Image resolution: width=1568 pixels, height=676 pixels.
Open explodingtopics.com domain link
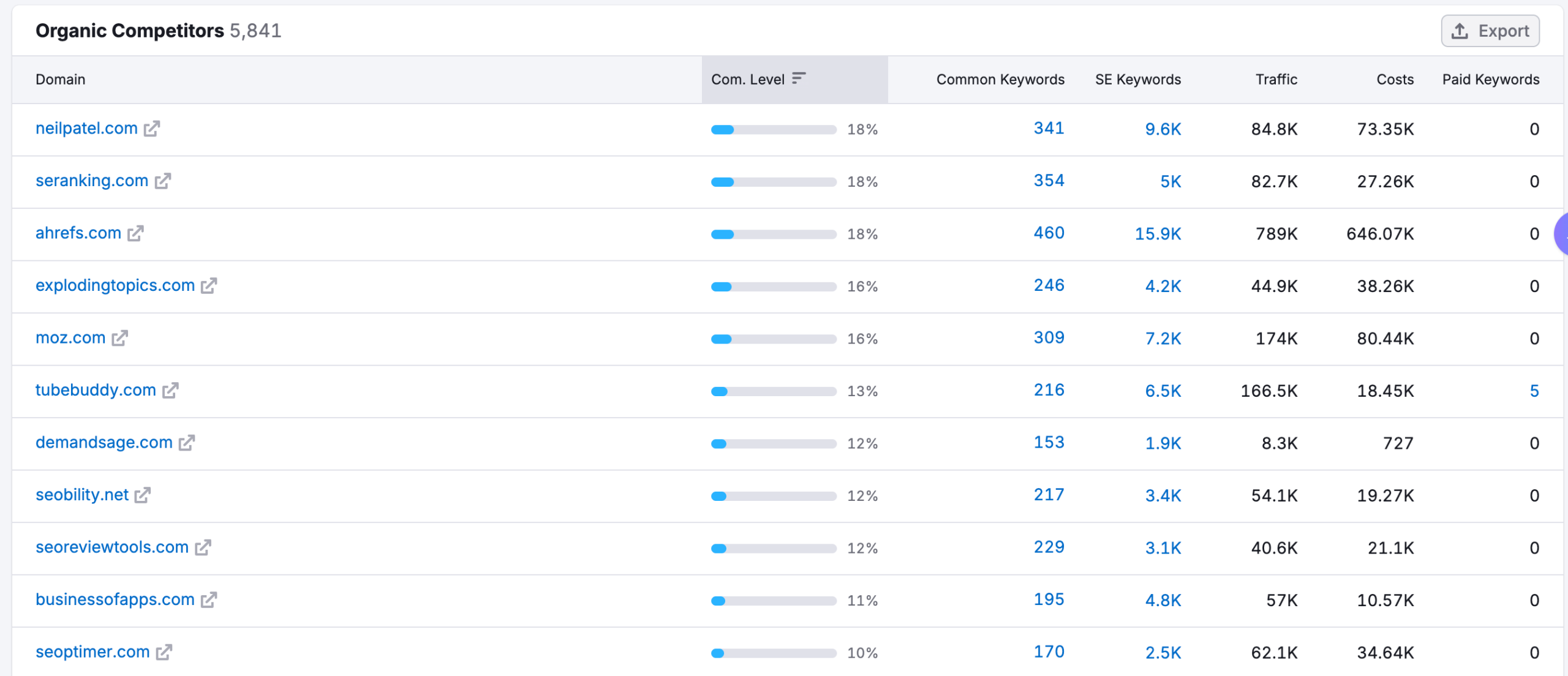coord(115,285)
